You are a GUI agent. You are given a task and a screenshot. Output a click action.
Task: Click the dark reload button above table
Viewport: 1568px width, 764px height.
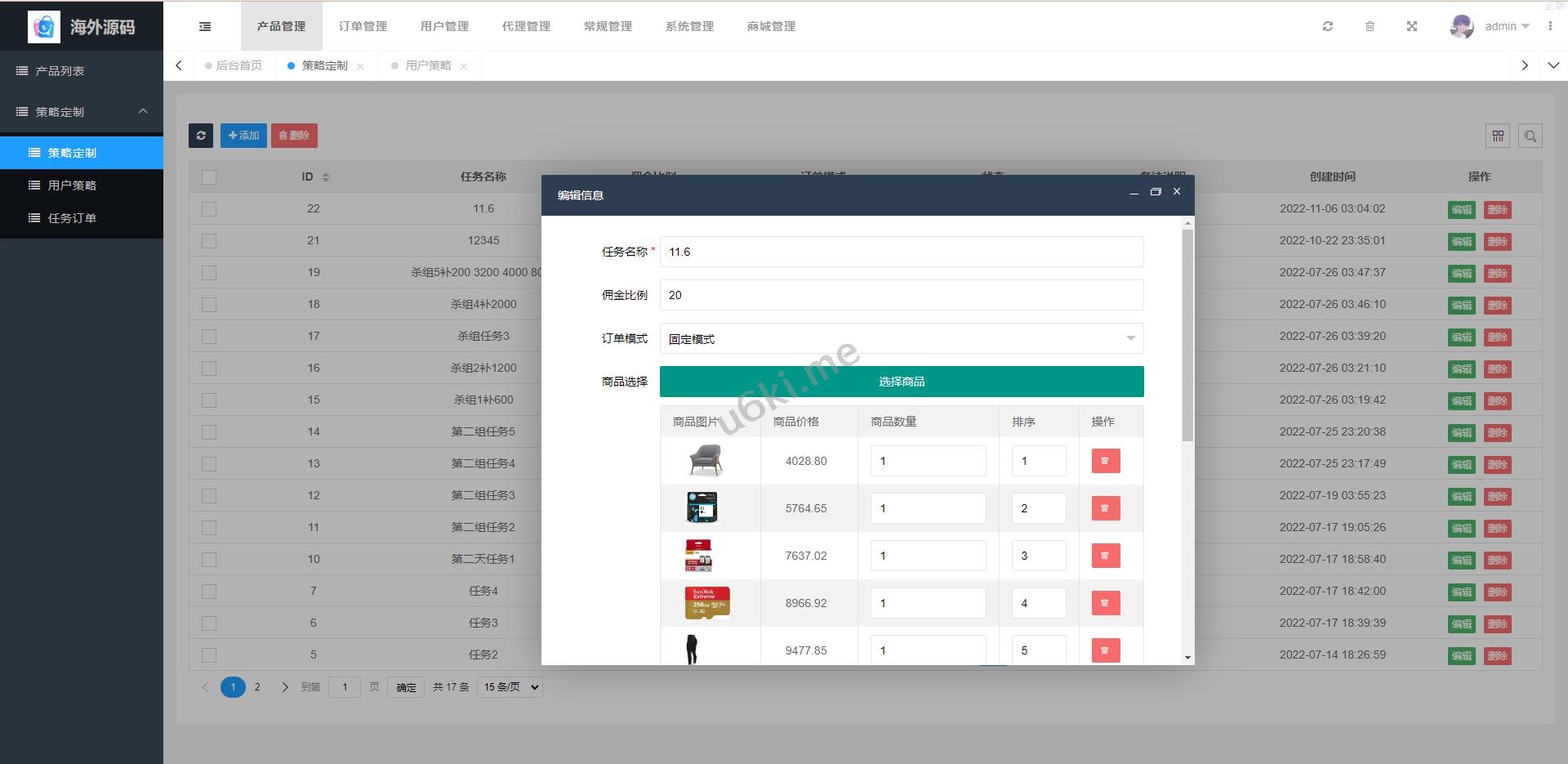click(201, 136)
